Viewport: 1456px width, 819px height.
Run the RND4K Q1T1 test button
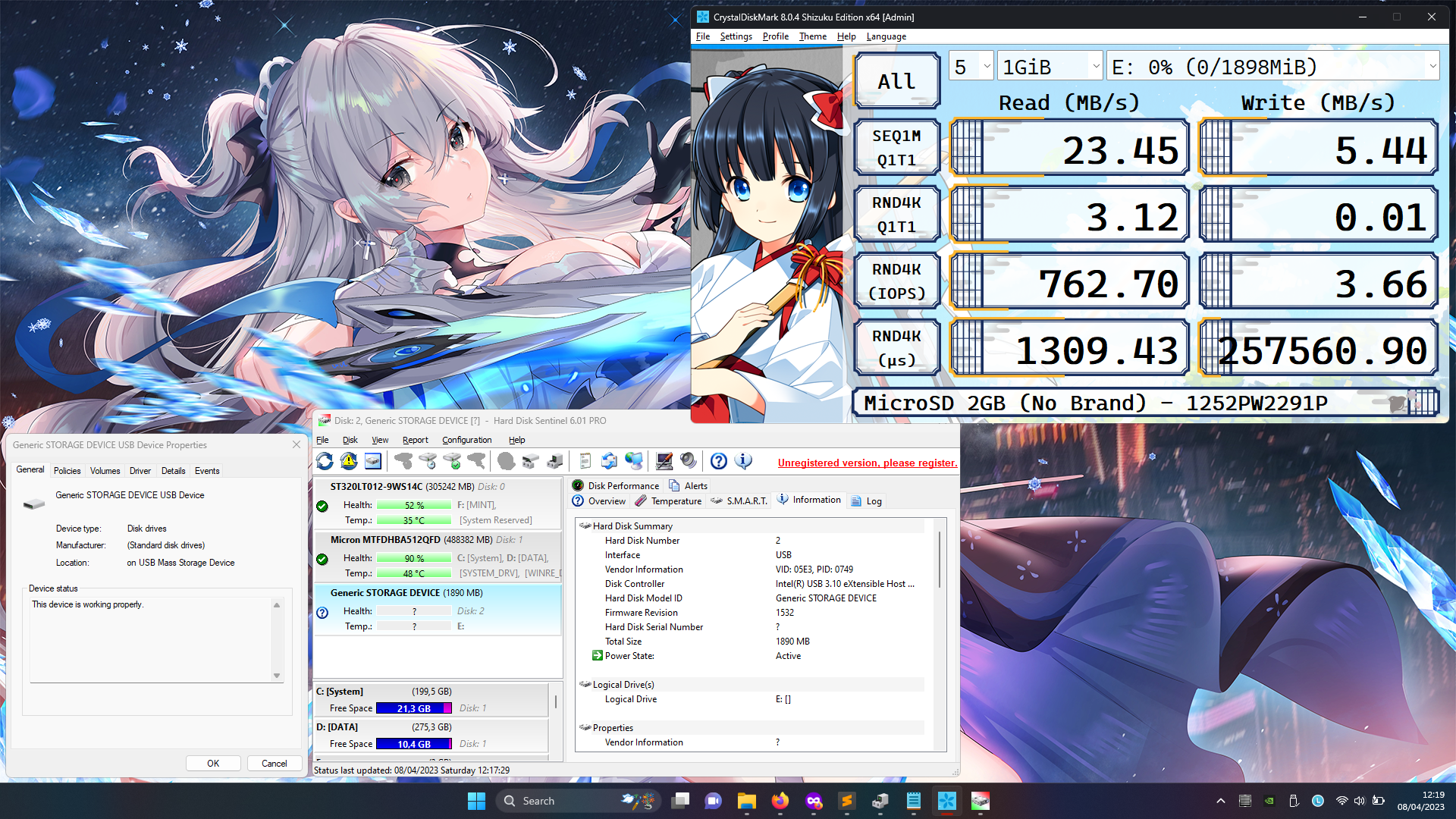(x=896, y=215)
